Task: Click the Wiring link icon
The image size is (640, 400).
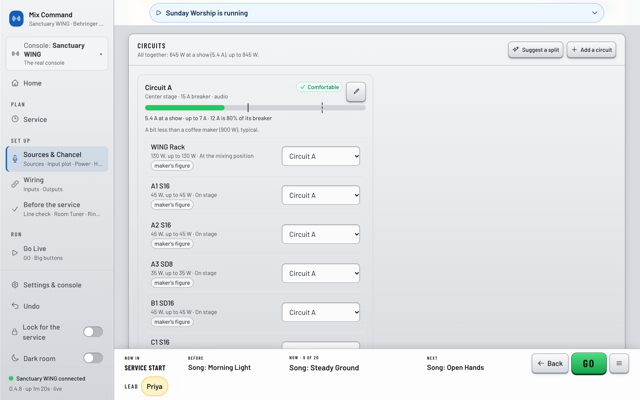Action: [15, 184]
